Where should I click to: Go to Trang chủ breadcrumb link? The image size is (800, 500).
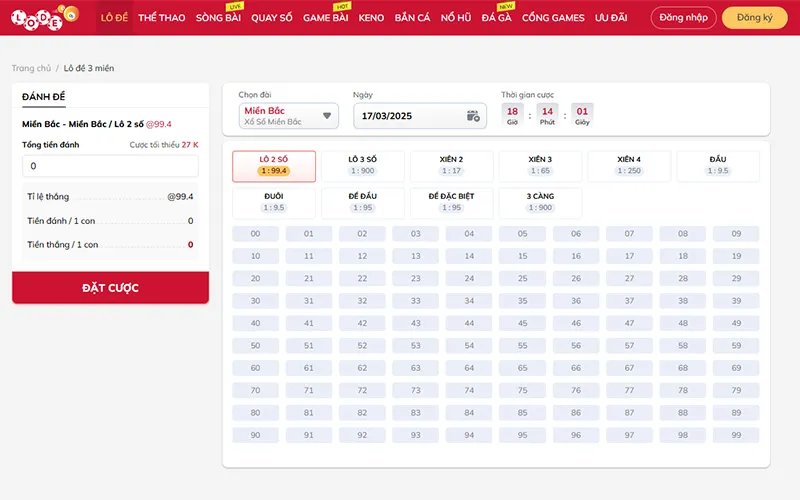pyautogui.click(x=31, y=68)
